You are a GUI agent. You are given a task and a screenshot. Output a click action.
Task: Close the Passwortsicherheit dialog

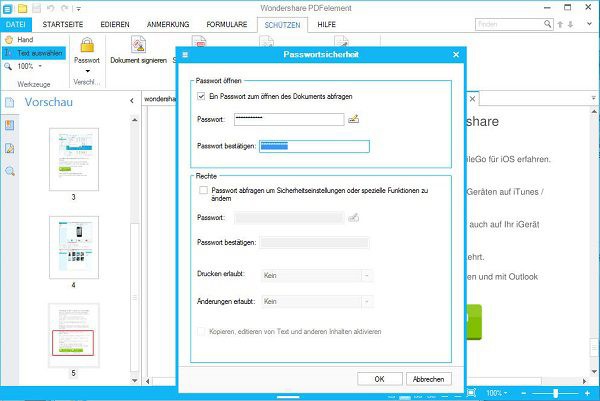click(456, 55)
